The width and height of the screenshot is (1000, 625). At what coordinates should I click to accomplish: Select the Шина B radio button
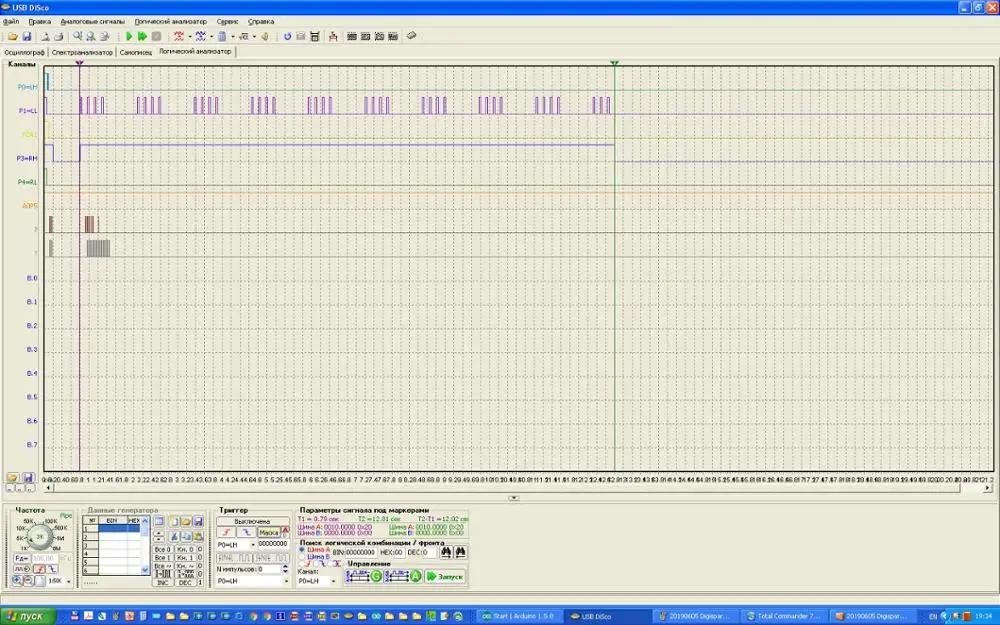pos(303,555)
